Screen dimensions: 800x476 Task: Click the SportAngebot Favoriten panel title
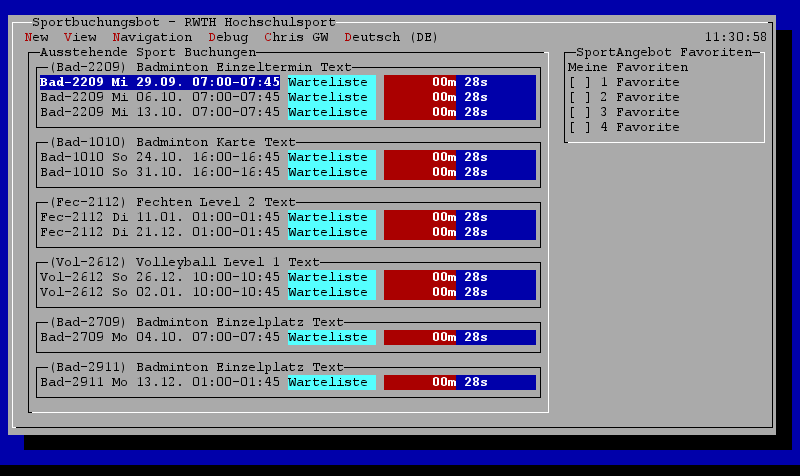(664, 52)
